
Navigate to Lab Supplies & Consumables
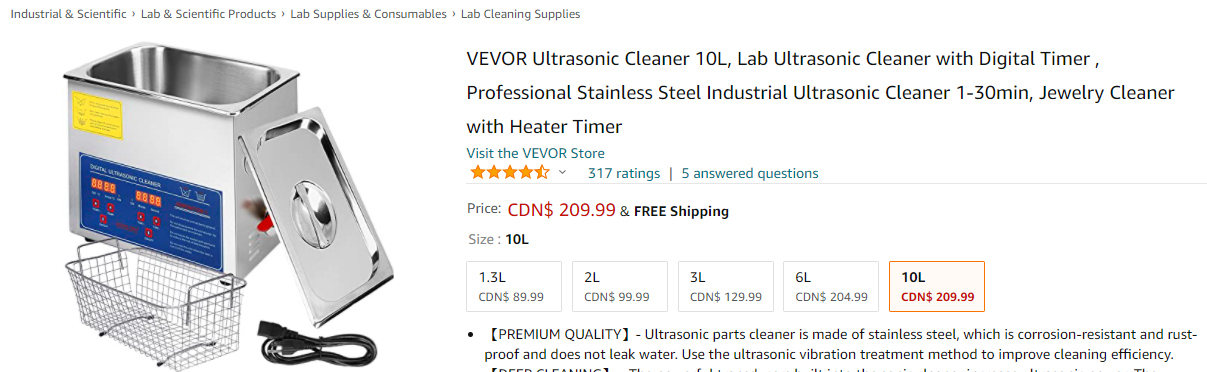(368, 14)
